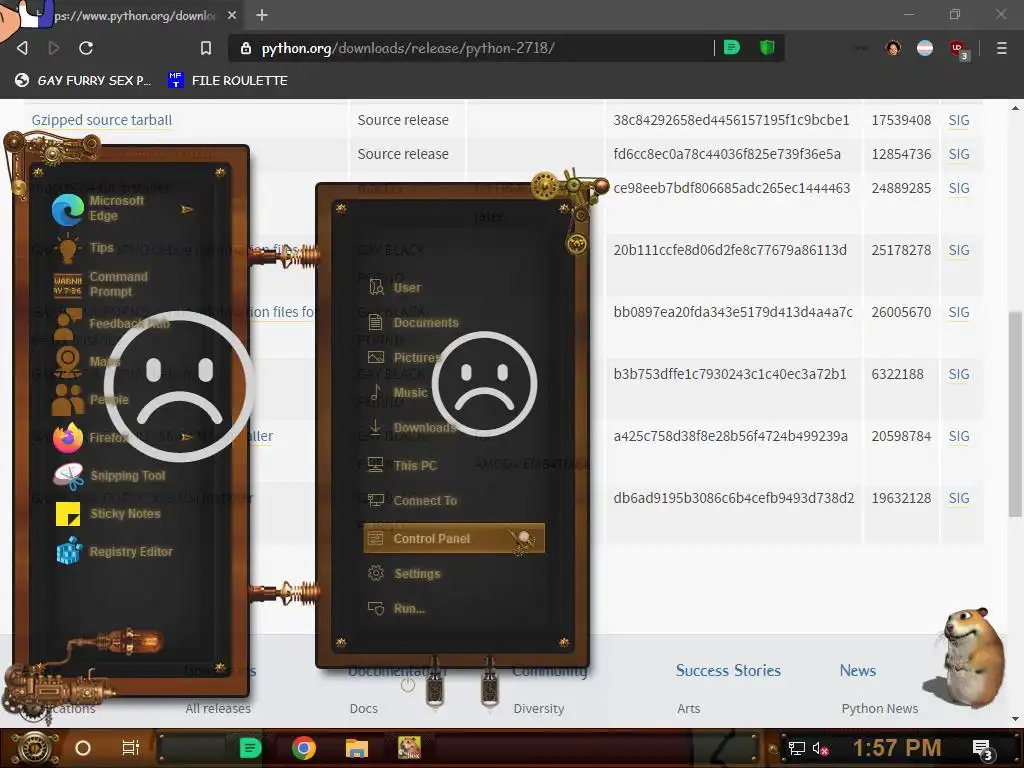1024x768 pixels.
Task: Open the Python News footer link
Action: point(880,709)
